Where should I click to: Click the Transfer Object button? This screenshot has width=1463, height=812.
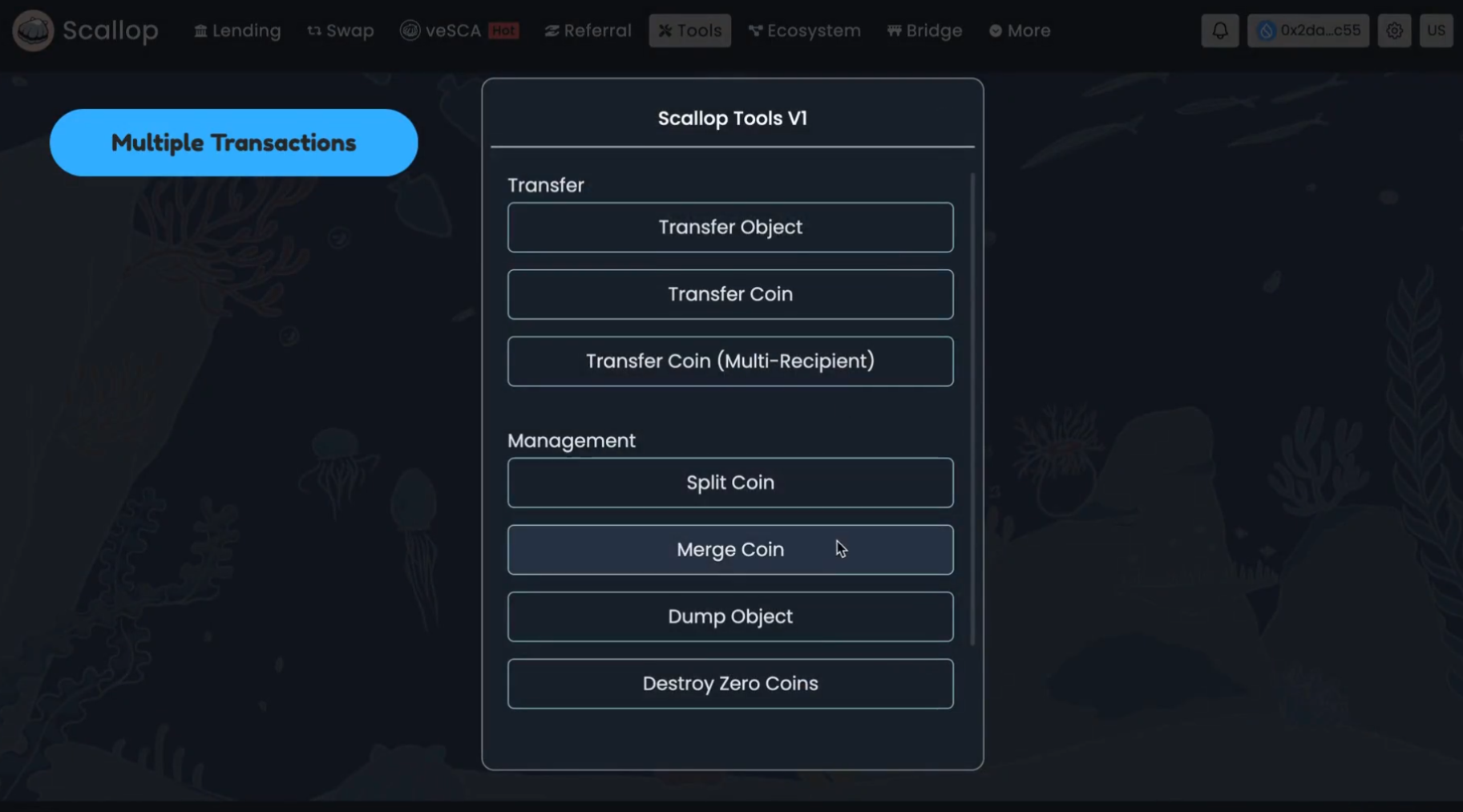[729, 228]
